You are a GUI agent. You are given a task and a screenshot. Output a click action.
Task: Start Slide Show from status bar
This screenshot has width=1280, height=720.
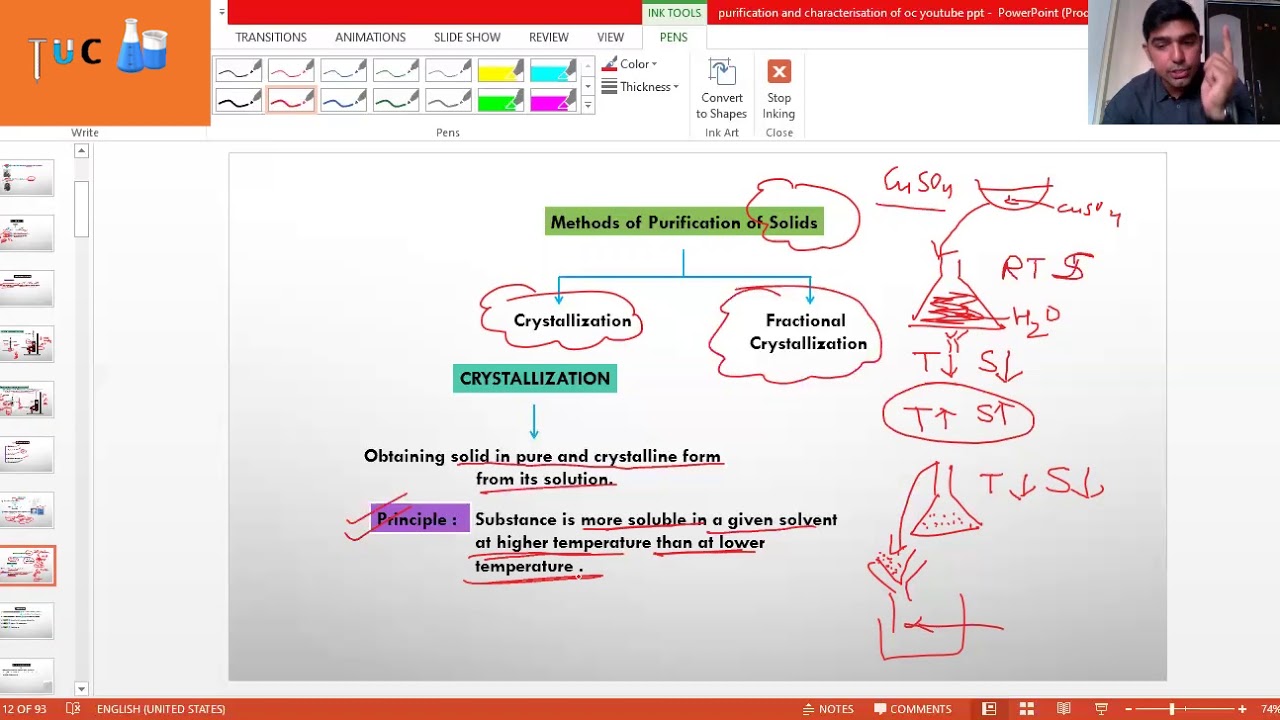pyautogui.click(x=1101, y=709)
